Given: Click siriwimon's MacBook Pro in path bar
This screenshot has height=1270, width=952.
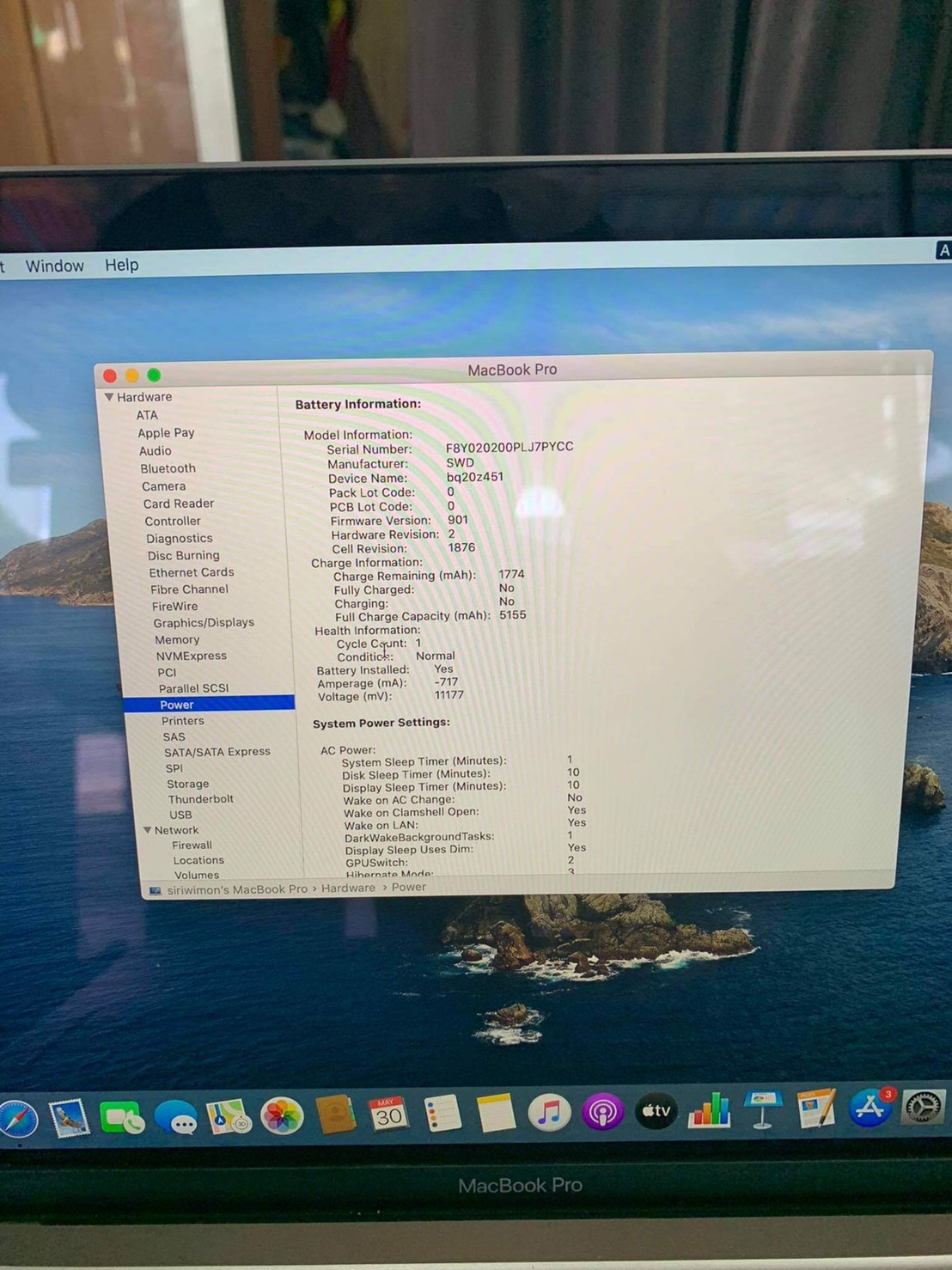Looking at the screenshot, I should (x=236, y=889).
